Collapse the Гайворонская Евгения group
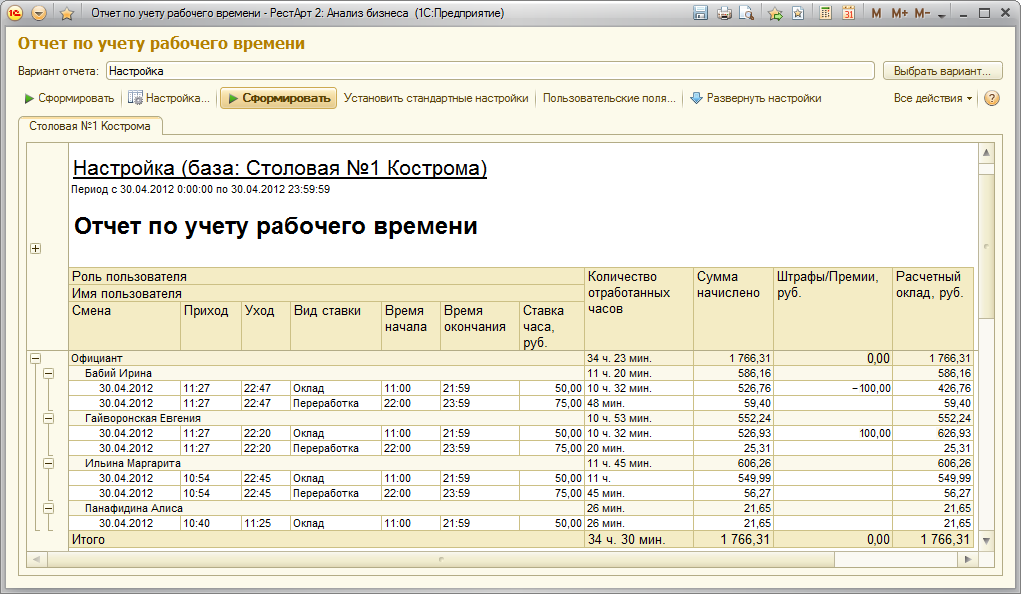Screen dimensions: 1021x594 click(x=49, y=418)
